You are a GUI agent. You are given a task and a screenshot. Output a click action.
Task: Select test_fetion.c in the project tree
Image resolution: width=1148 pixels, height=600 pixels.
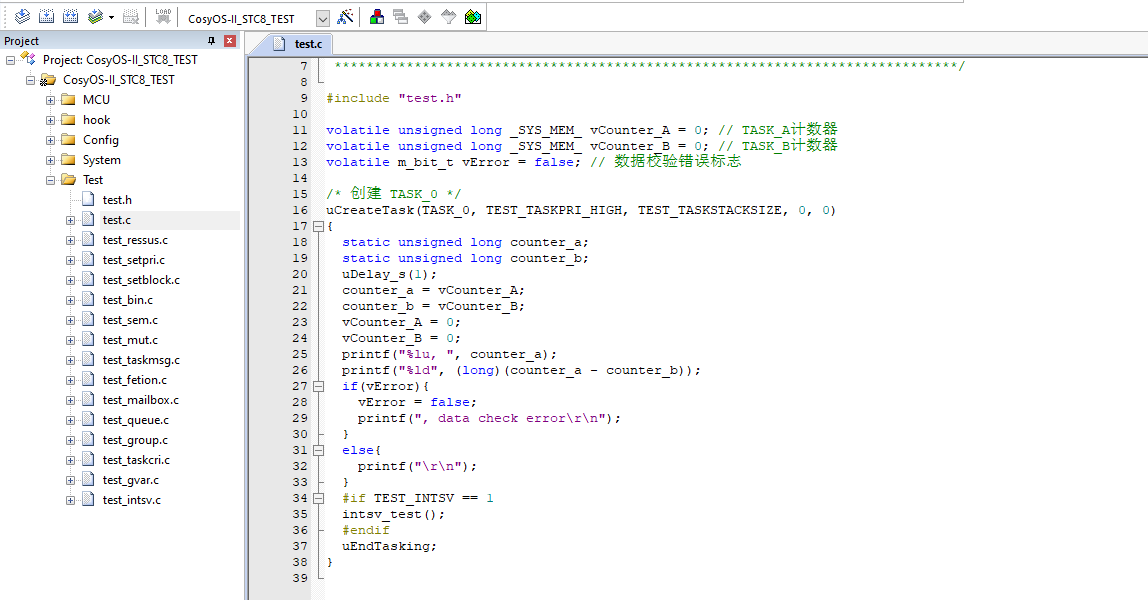[135, 380]
